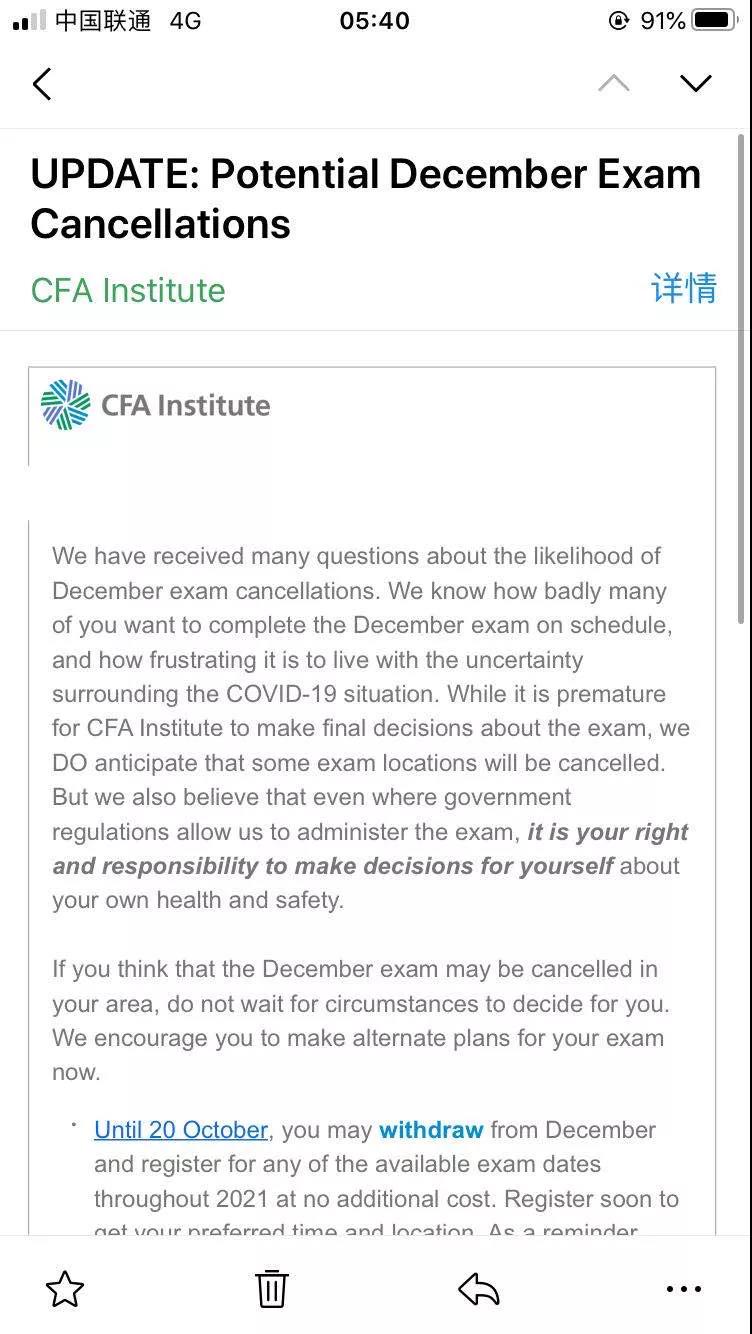Delete email using trash icon
The height and width of the screenshot is (1334, 752).
coord(271,1289)
